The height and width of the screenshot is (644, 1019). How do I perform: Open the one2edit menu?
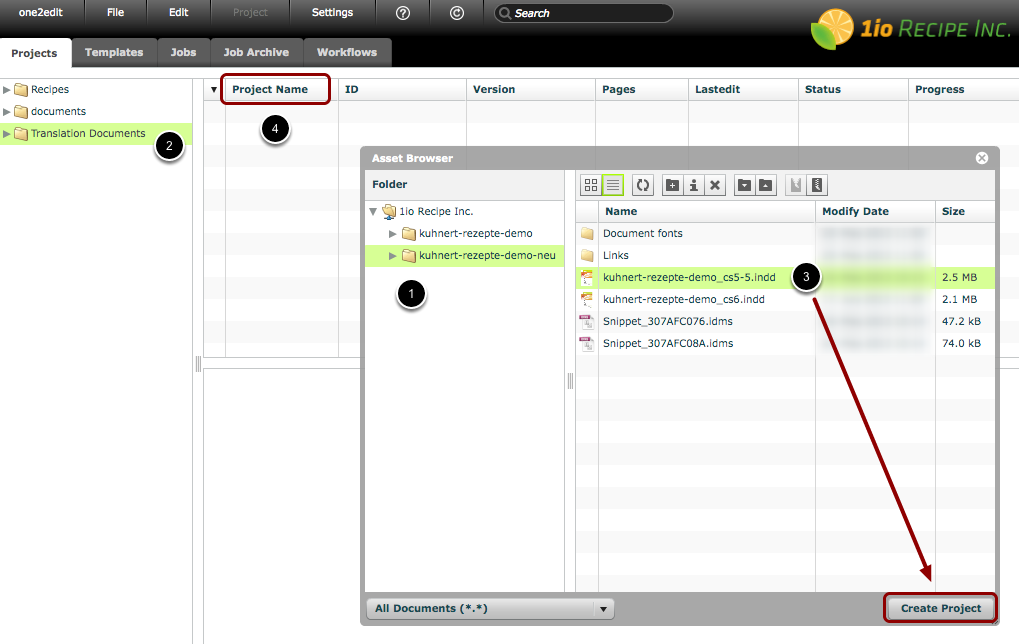[x=41, y=12]
